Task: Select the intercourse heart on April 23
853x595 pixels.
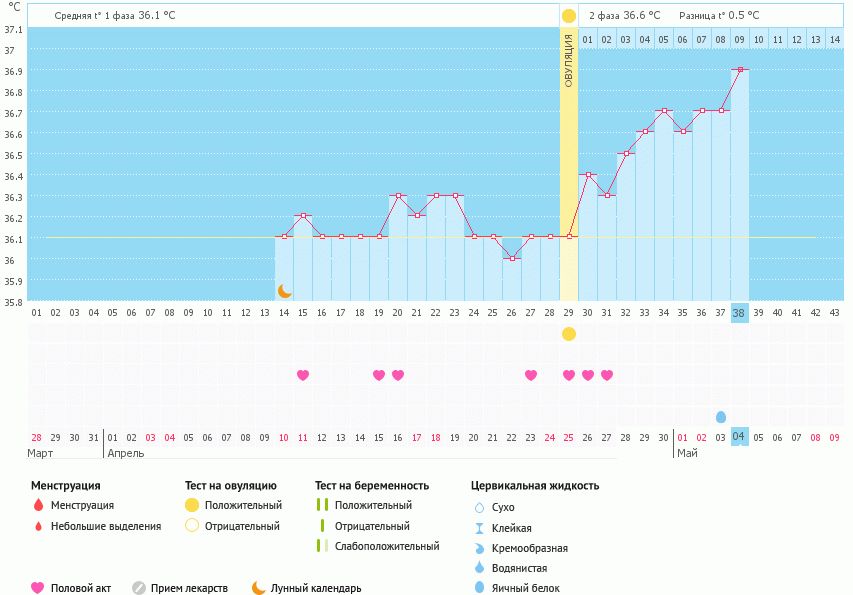Action: [x=531, y=375]
